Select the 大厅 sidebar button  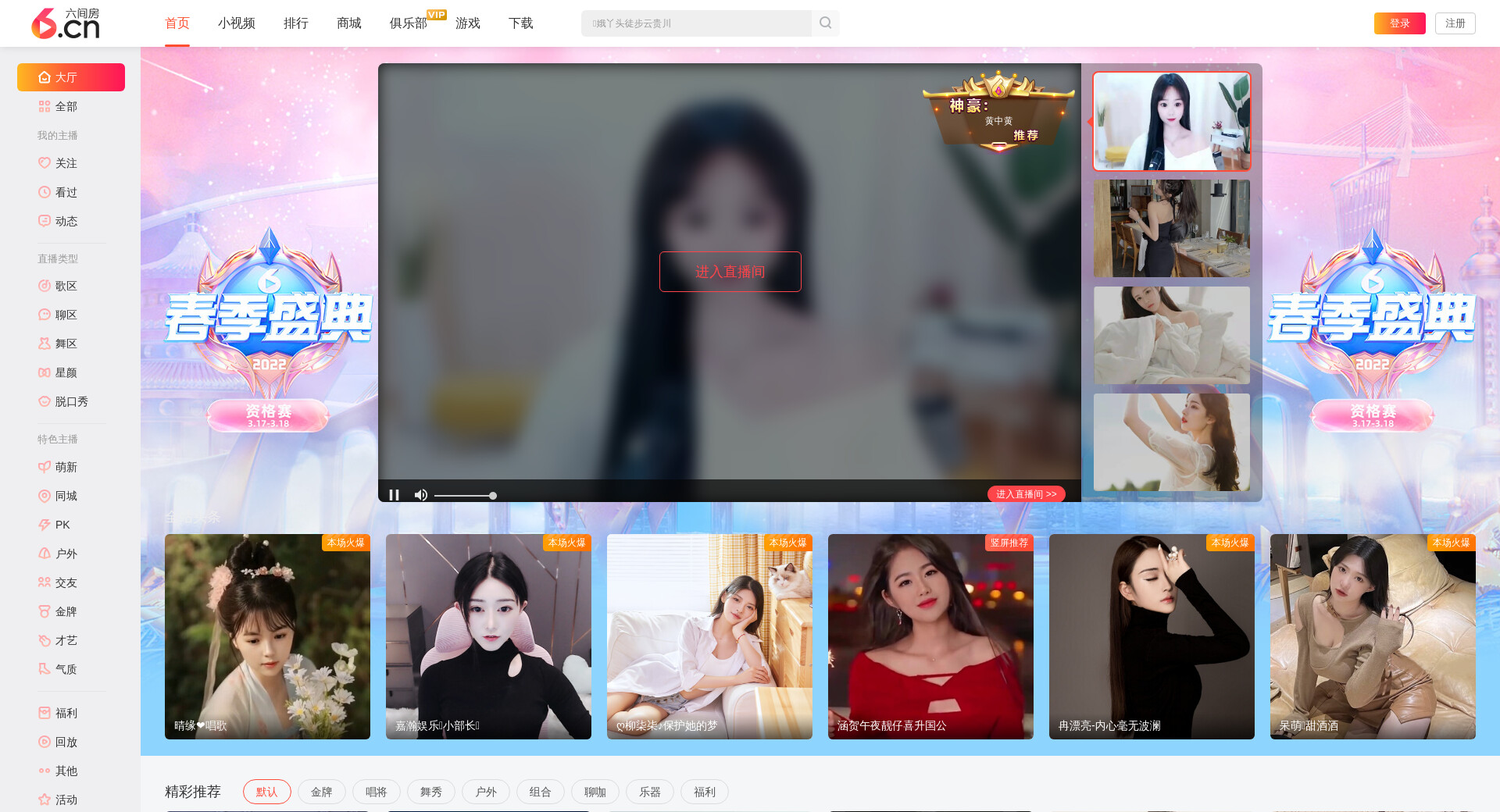click(71, 77)
